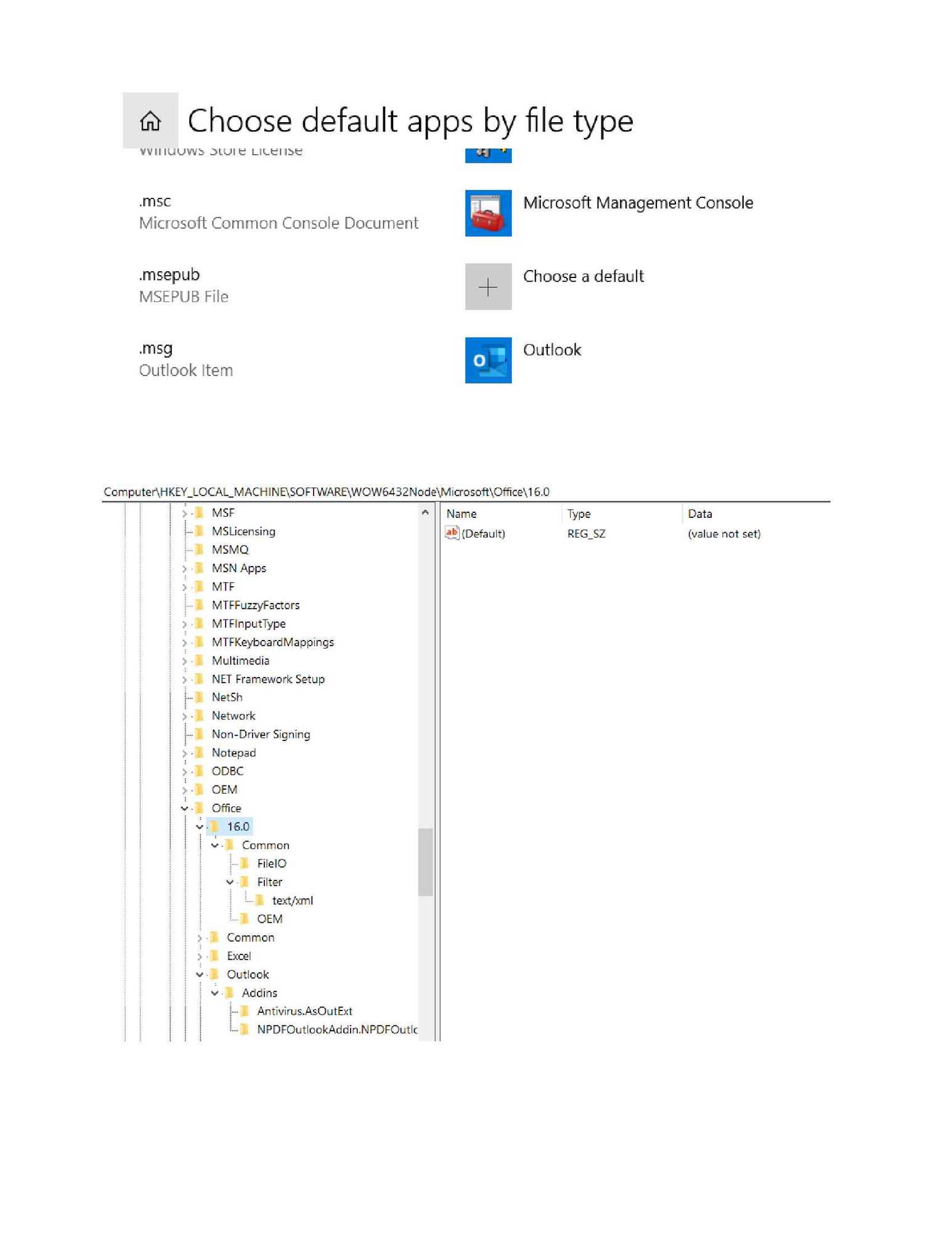Choose a default for .msepub

(x=583, y=276)
